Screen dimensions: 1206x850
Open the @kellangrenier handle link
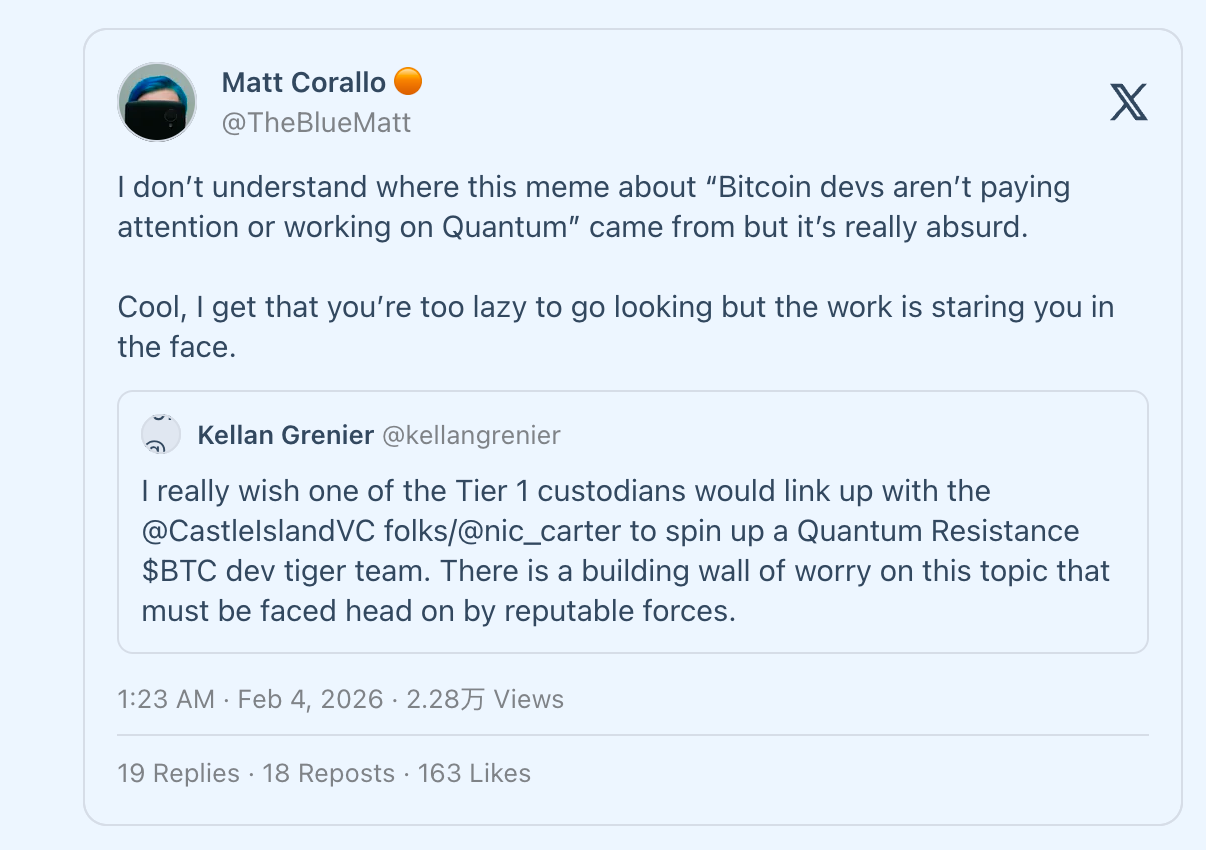472,435
